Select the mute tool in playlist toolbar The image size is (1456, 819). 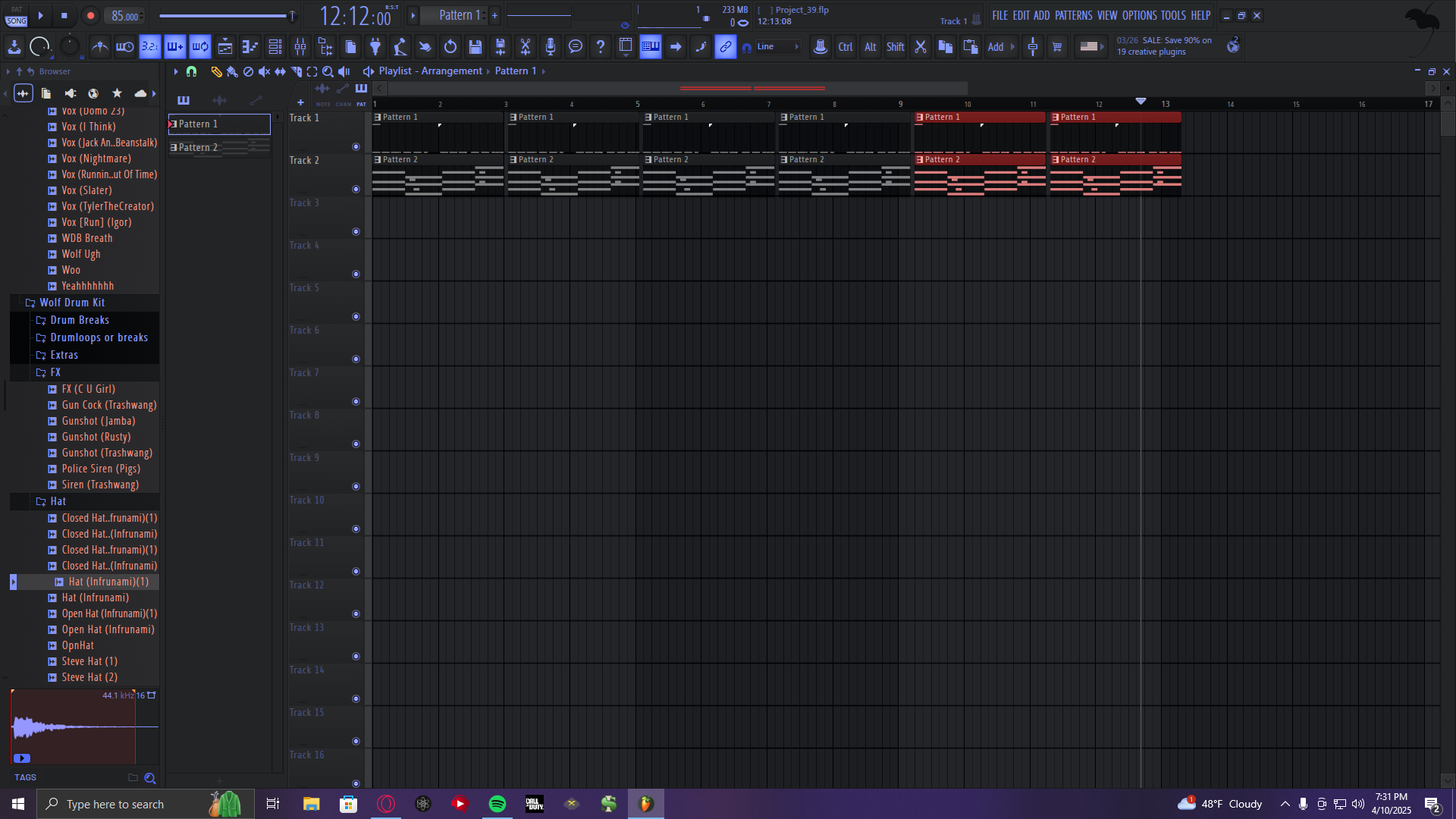(264, 71)
